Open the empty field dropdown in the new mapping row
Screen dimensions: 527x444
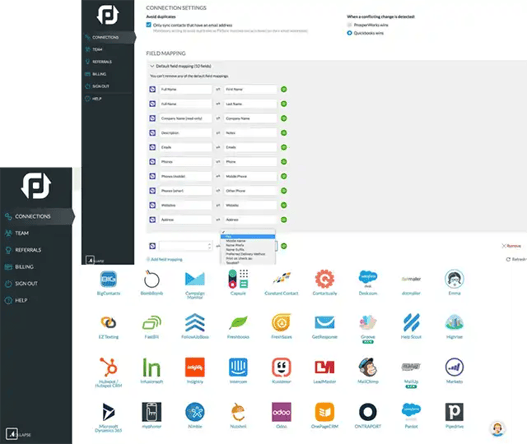pyautogui.click(x=185, y=246)
